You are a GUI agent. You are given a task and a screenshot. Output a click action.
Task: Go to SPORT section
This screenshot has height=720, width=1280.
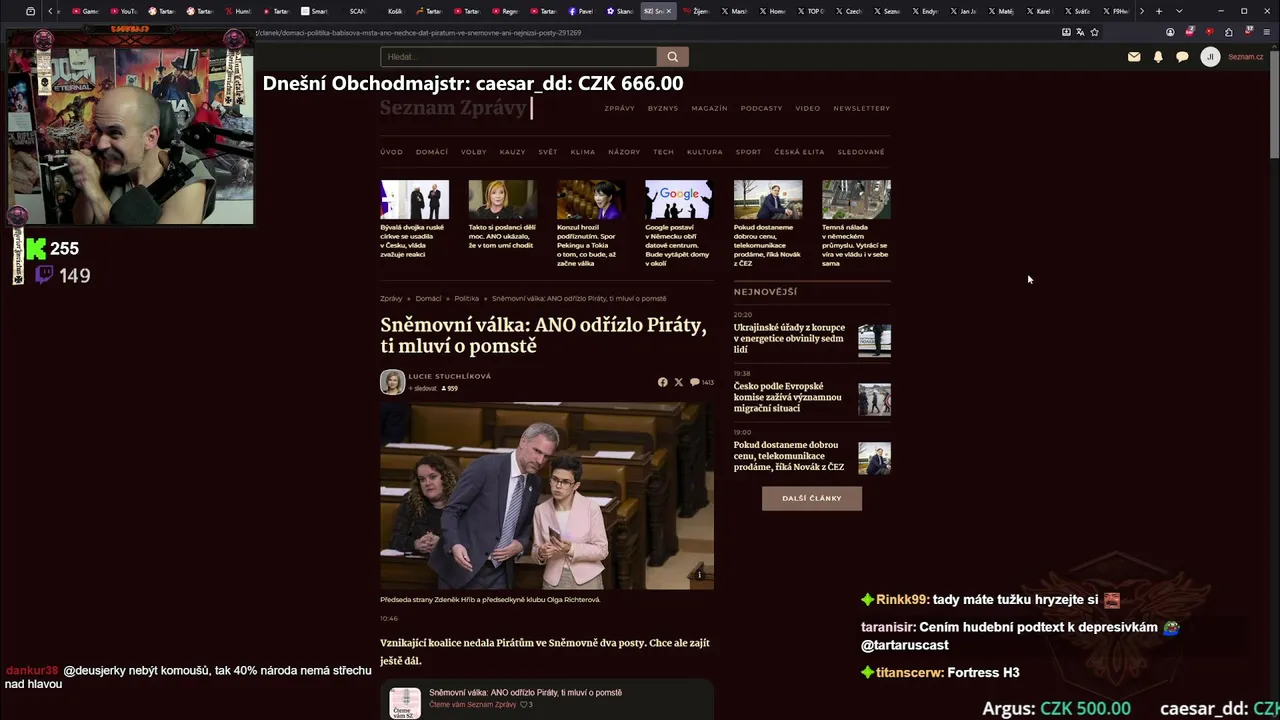748,152
